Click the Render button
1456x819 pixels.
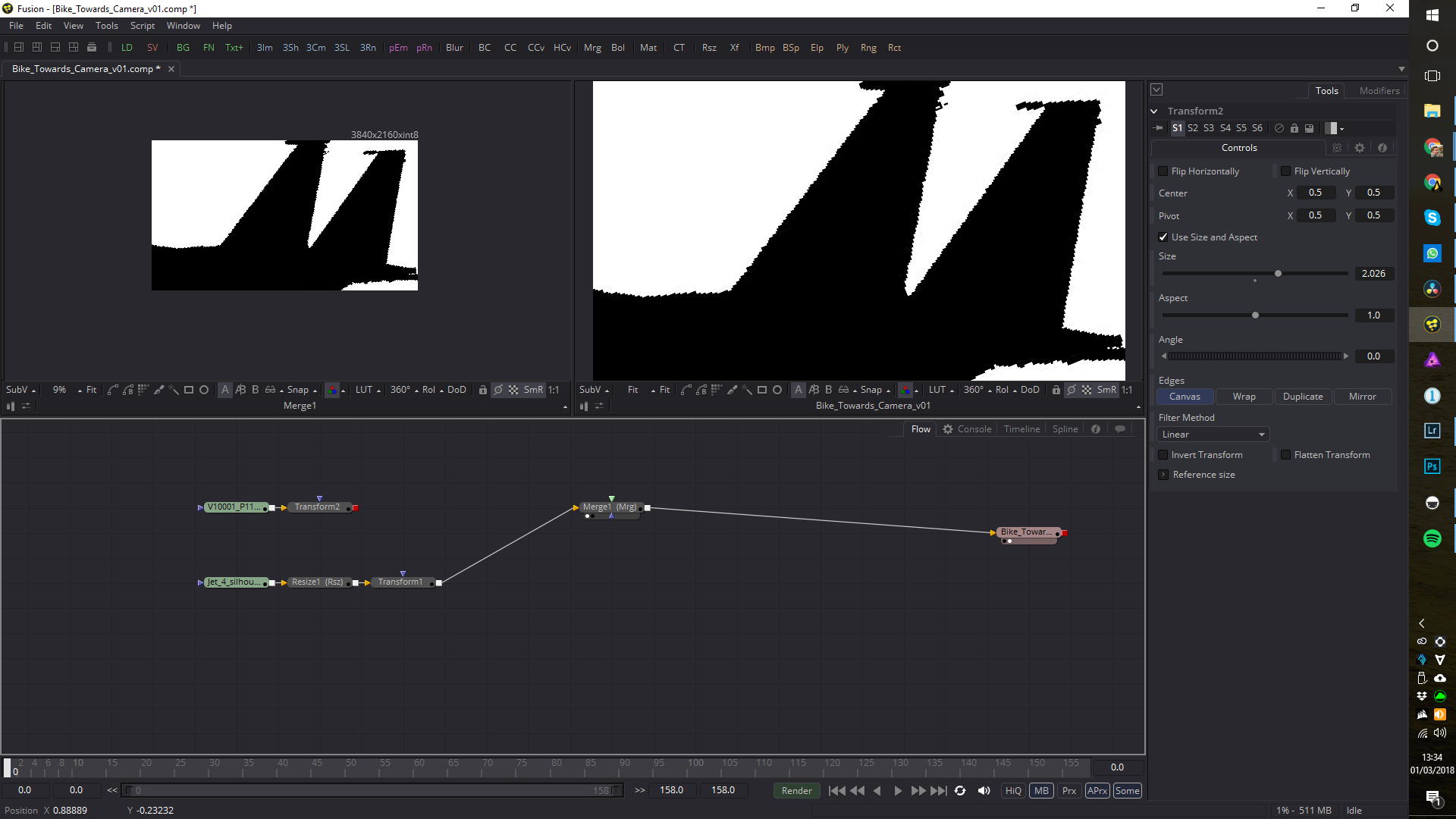796,790
